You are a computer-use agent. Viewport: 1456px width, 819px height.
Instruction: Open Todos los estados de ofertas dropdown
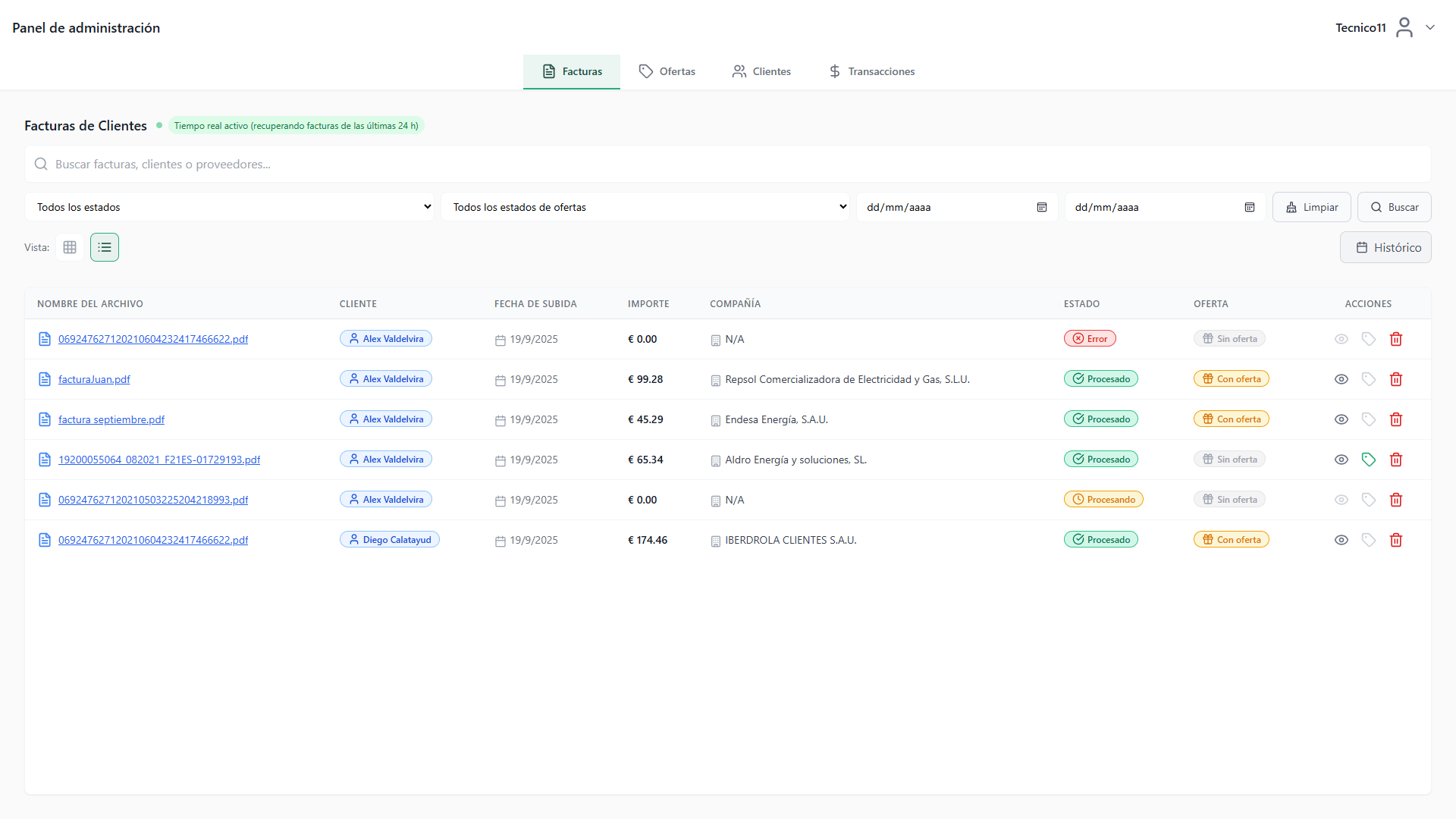(645, 207)
